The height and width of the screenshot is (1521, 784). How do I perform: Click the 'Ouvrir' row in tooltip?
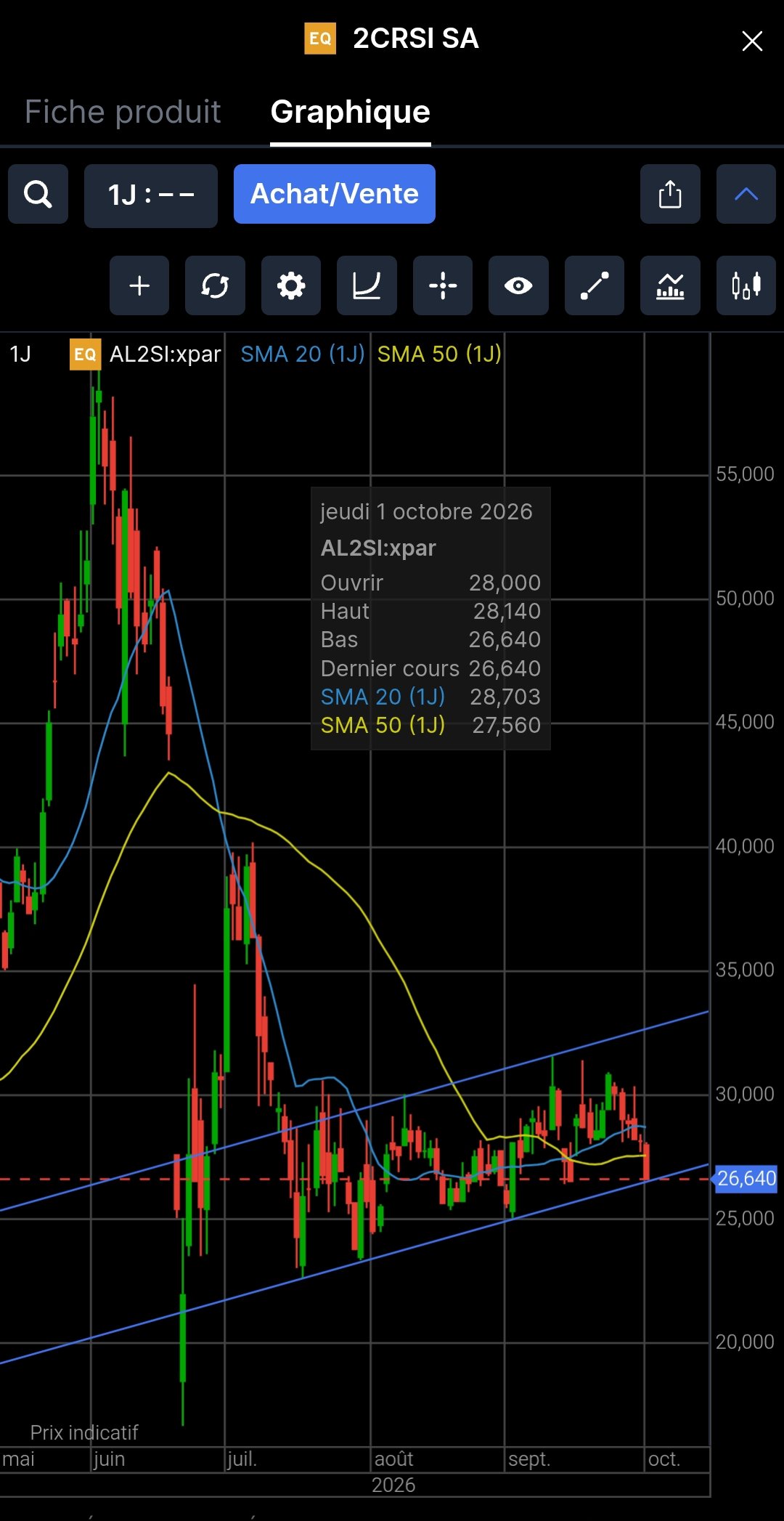click(x=430, y=583)
